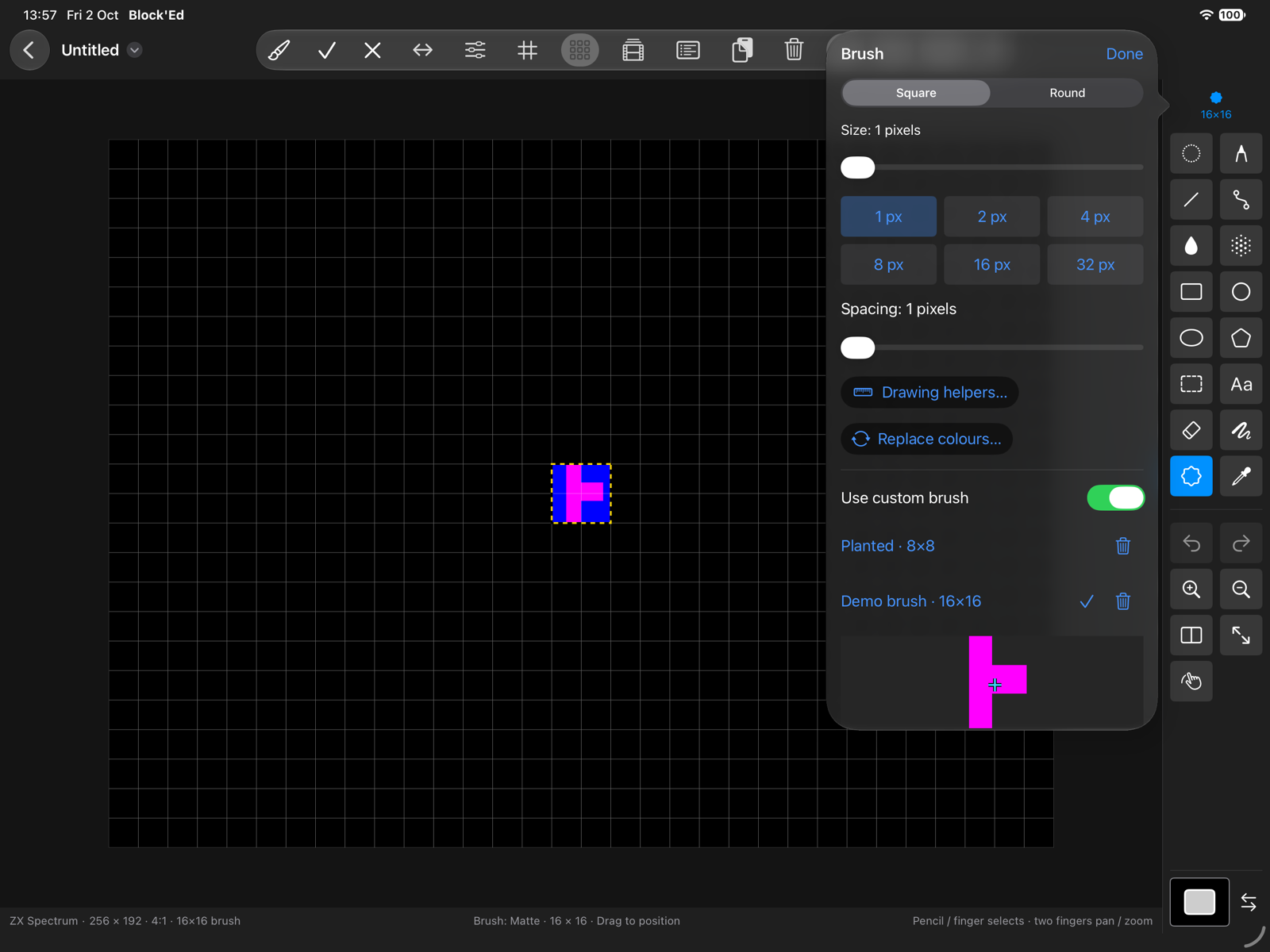Screen dimensions: 1270x952
Task: Expand the Untitled document title dropdown
Action: tap(135, 50)
